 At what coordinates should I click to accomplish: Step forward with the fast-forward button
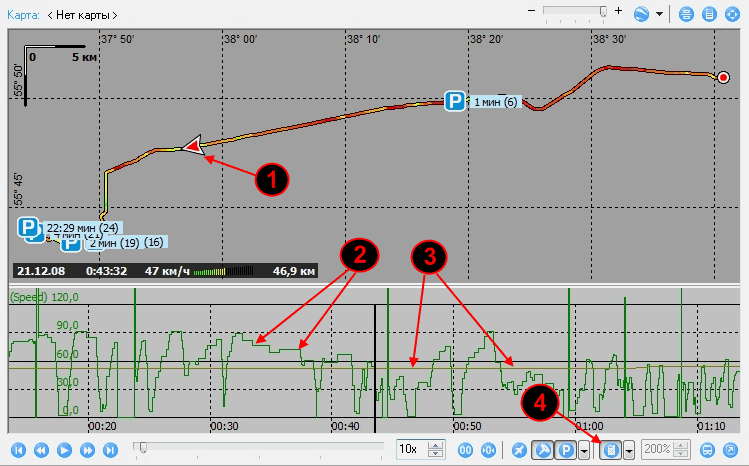click(x=88, y=450)
